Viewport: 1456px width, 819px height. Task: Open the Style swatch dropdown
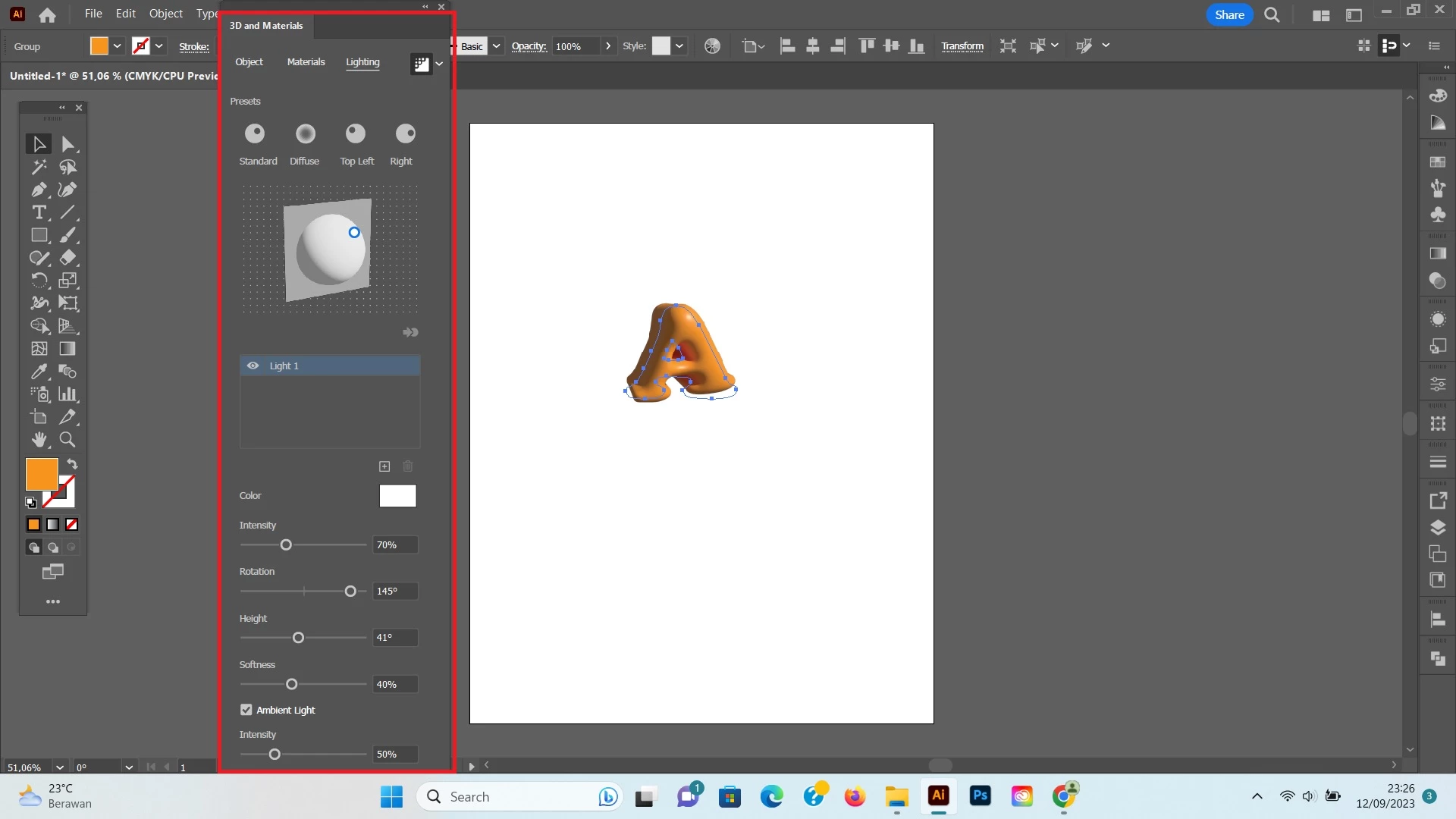click(x=679, y=46)
